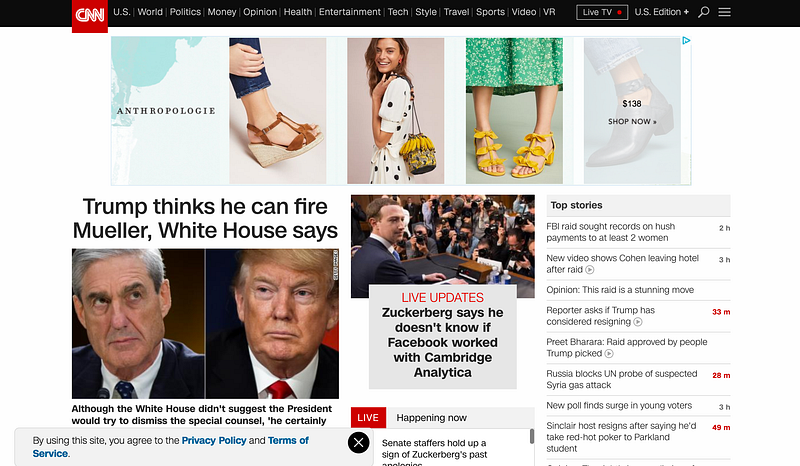Click the Happening now feed scrollbar
Viewport: 800px width, 466px height.
coord(532,436)
